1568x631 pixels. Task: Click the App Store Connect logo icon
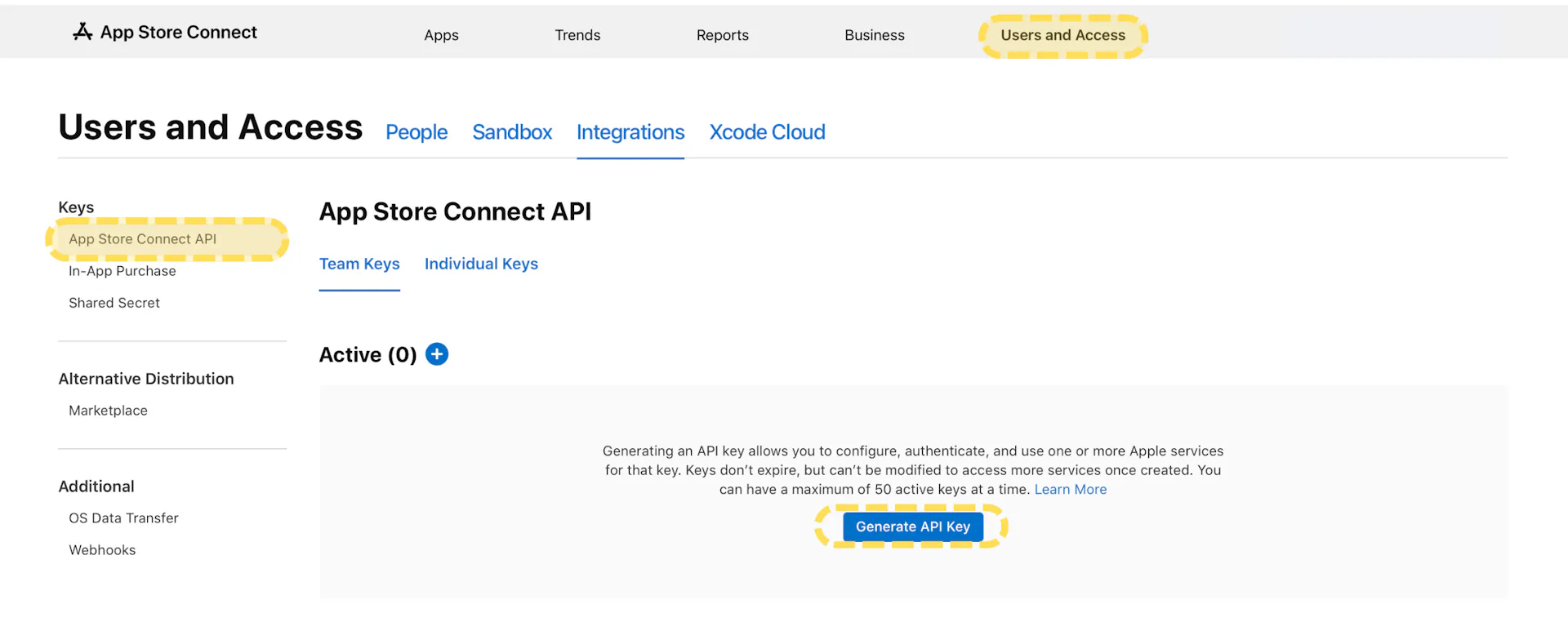tap(82, 32)
